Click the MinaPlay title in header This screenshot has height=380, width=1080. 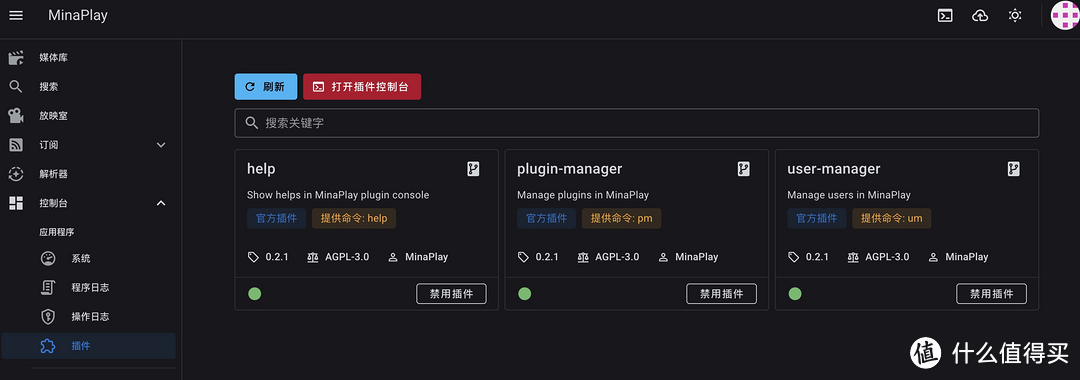[78, 15]
